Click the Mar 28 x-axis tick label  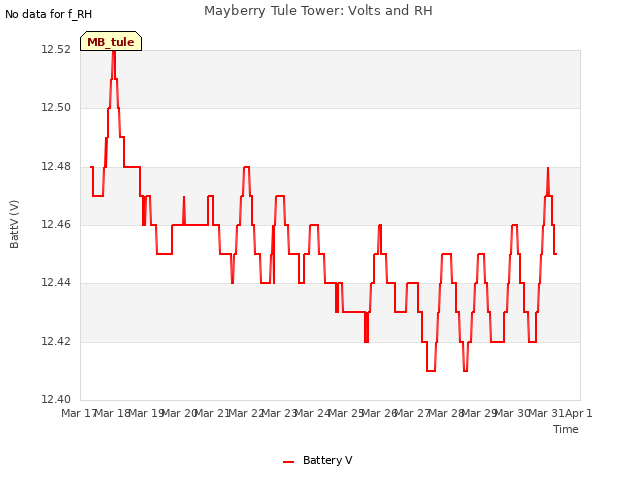[447, 413]
